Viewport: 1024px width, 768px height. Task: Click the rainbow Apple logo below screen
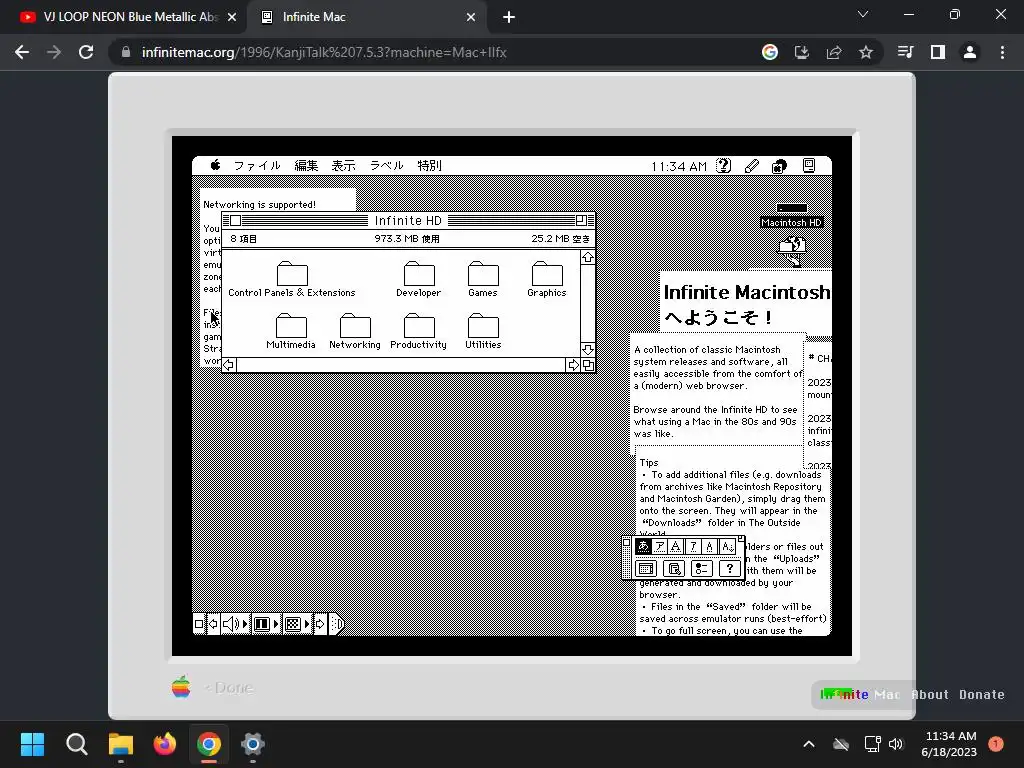pyautogui.click(x=182, y=687)
